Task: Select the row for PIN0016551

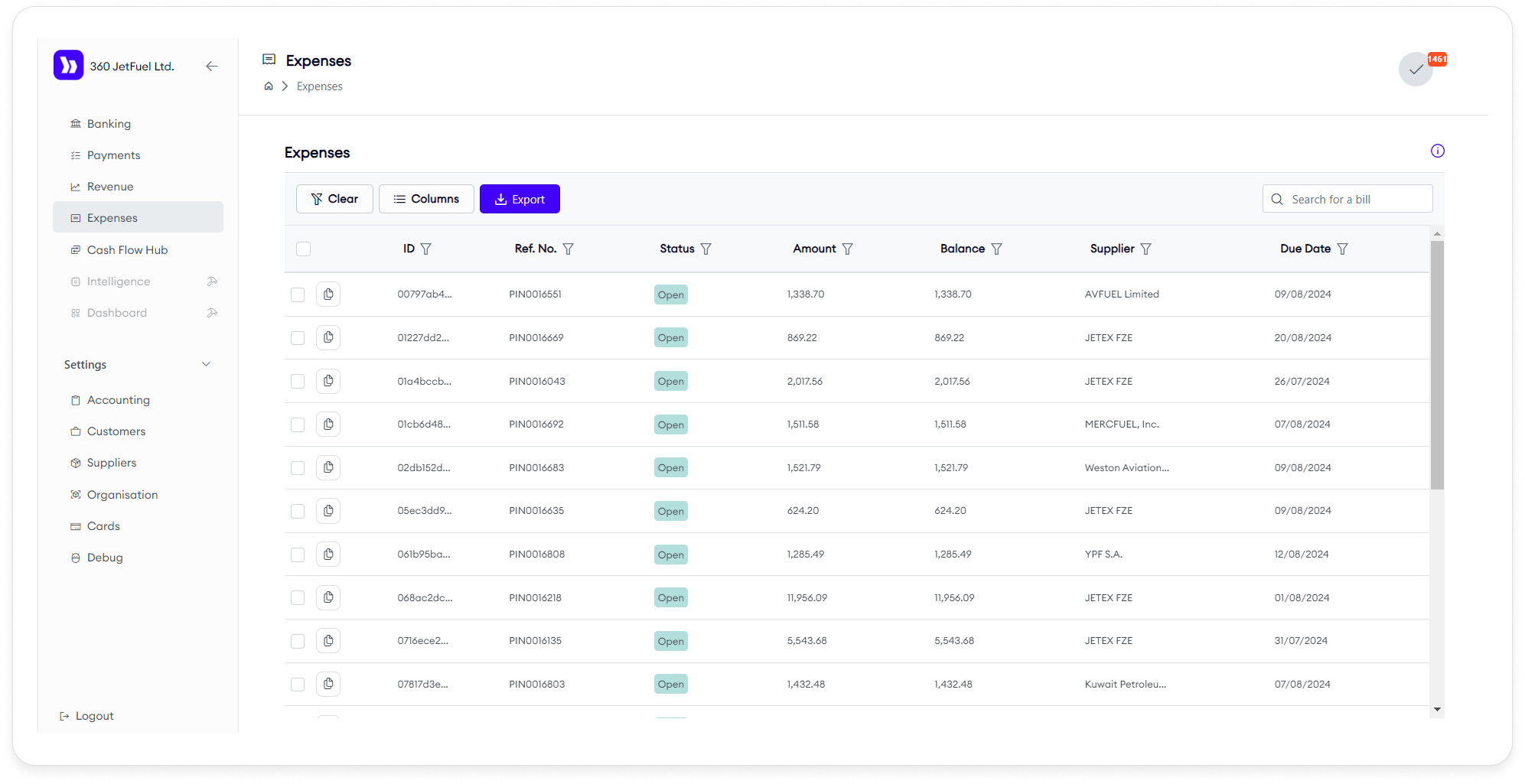Action: coord(298,294)
